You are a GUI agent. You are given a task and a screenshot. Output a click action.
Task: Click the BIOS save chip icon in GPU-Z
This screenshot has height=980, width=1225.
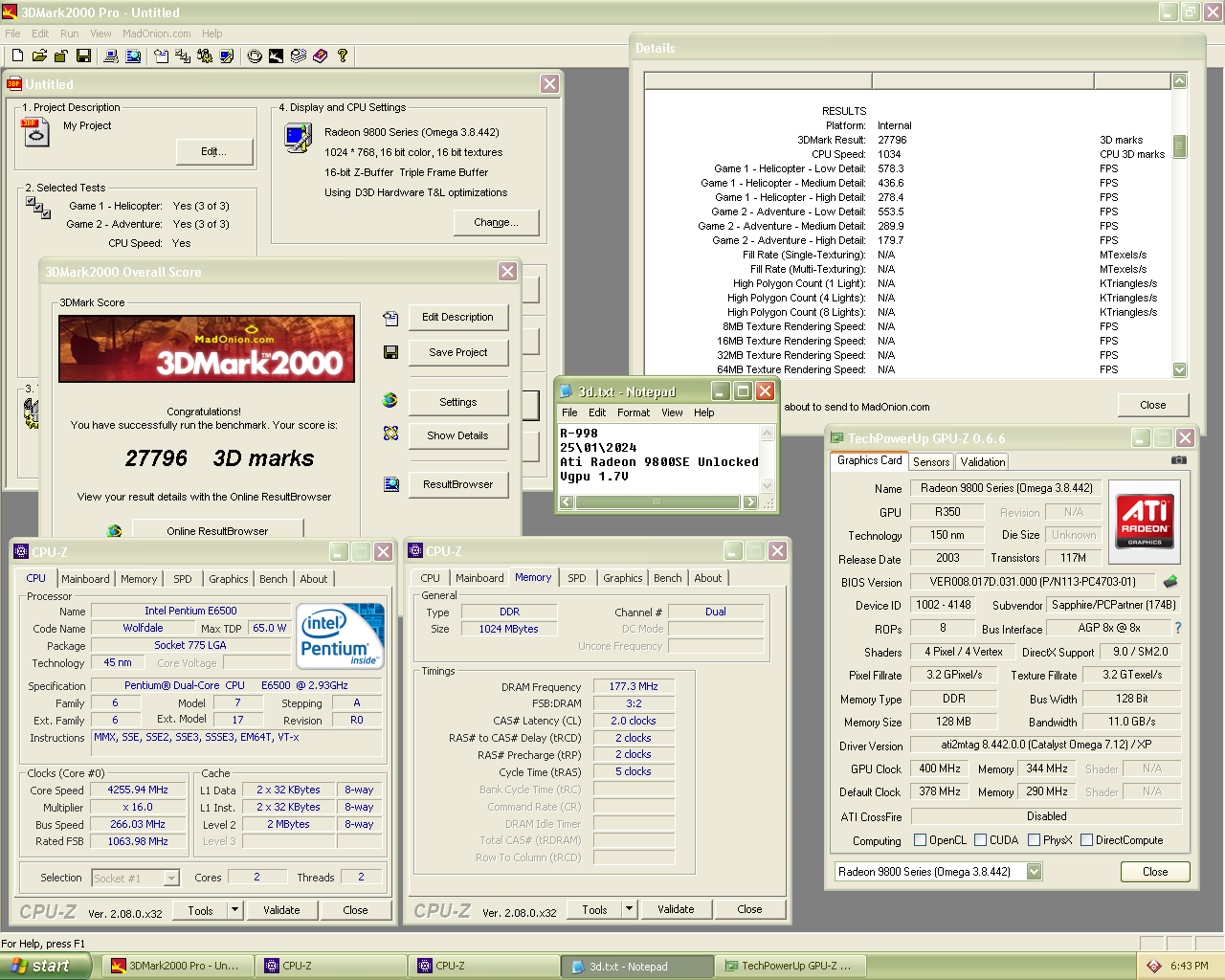click(1170, 581)
